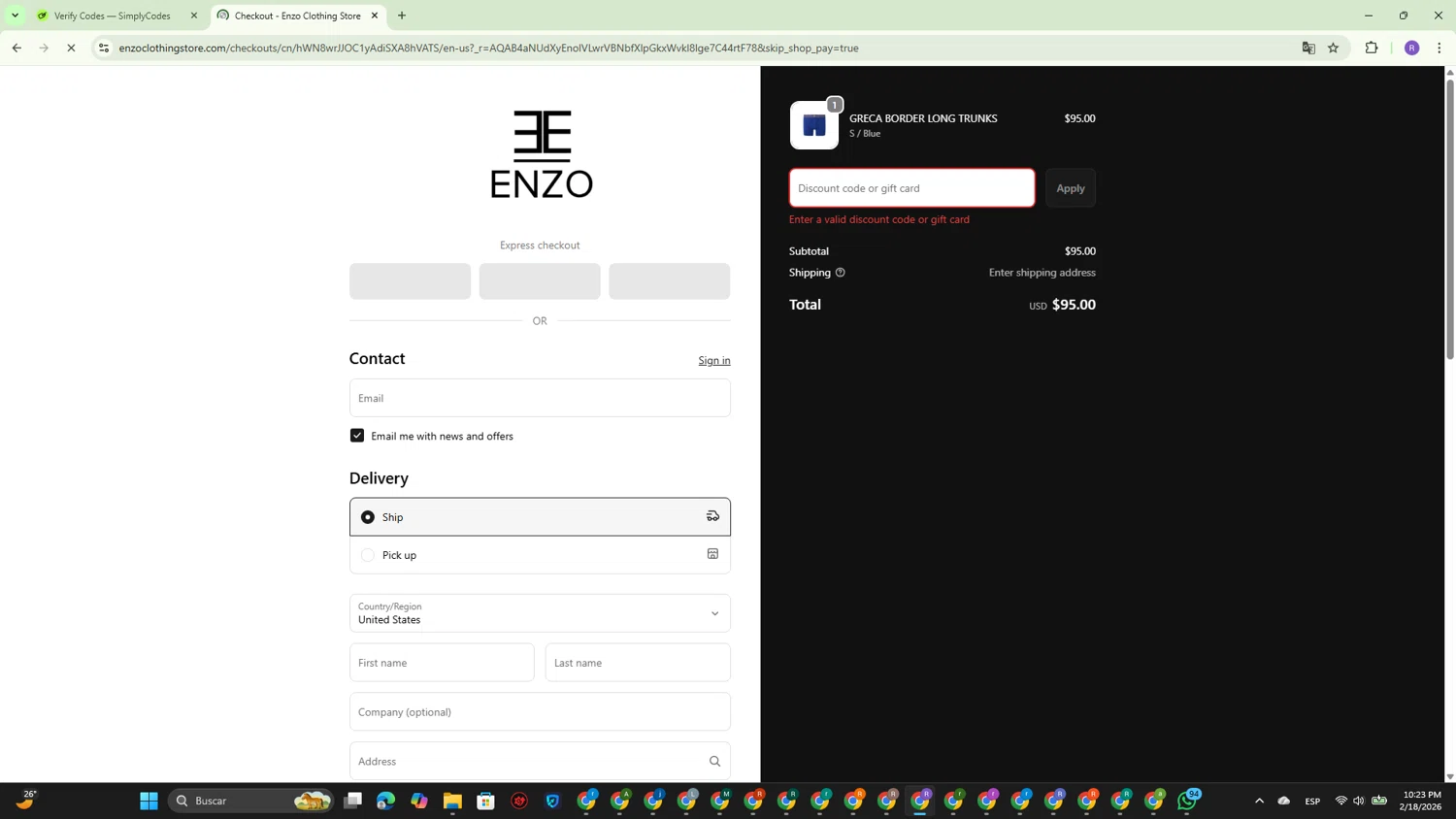Open site information next to the URL

tap(104, 48)
